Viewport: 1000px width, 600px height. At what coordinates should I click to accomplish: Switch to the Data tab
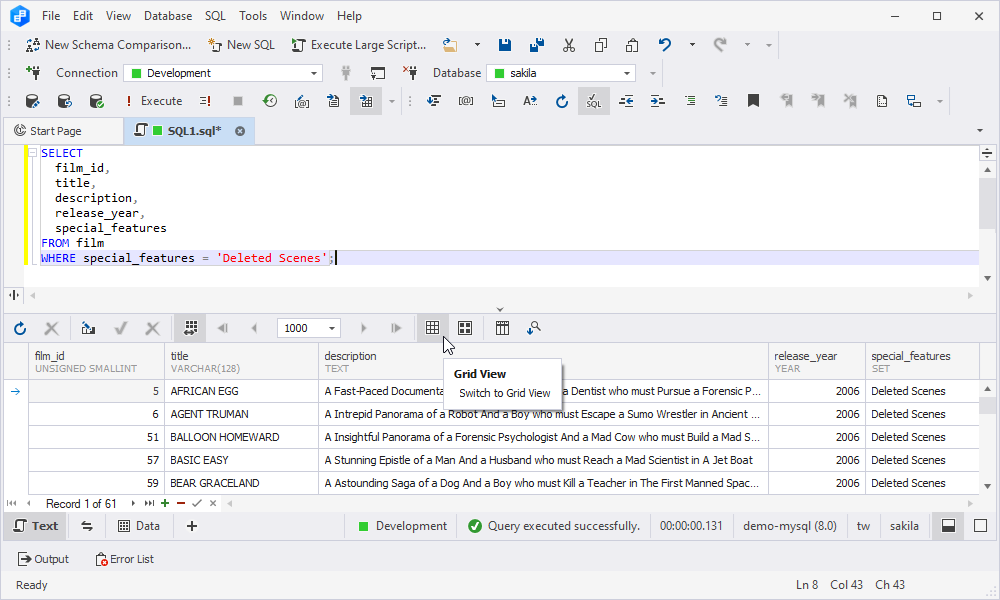pyautogui.click(x=139, y=526)
